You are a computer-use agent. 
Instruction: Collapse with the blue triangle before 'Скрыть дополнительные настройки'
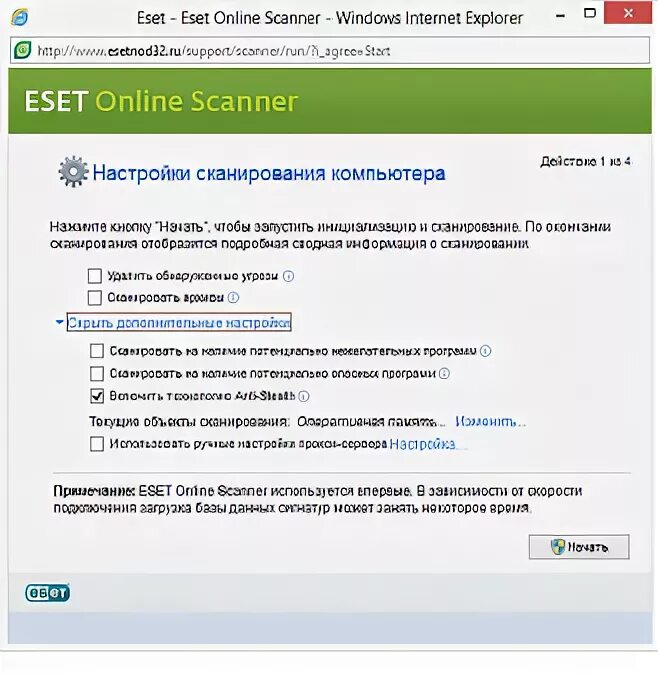click(x=60, y=322)
